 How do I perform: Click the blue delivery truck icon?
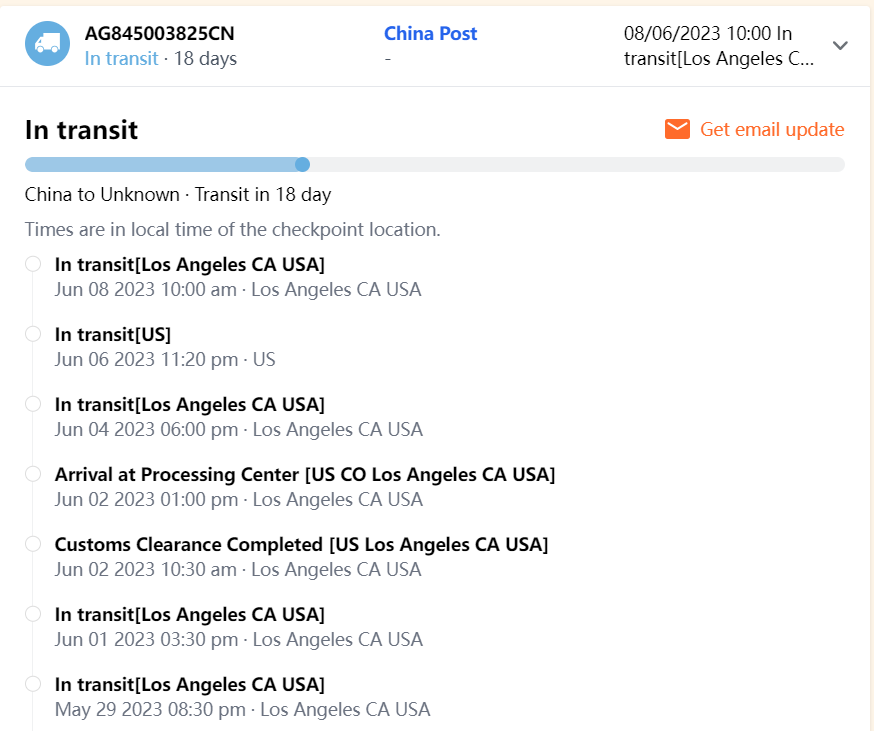[x=47, y=44]
